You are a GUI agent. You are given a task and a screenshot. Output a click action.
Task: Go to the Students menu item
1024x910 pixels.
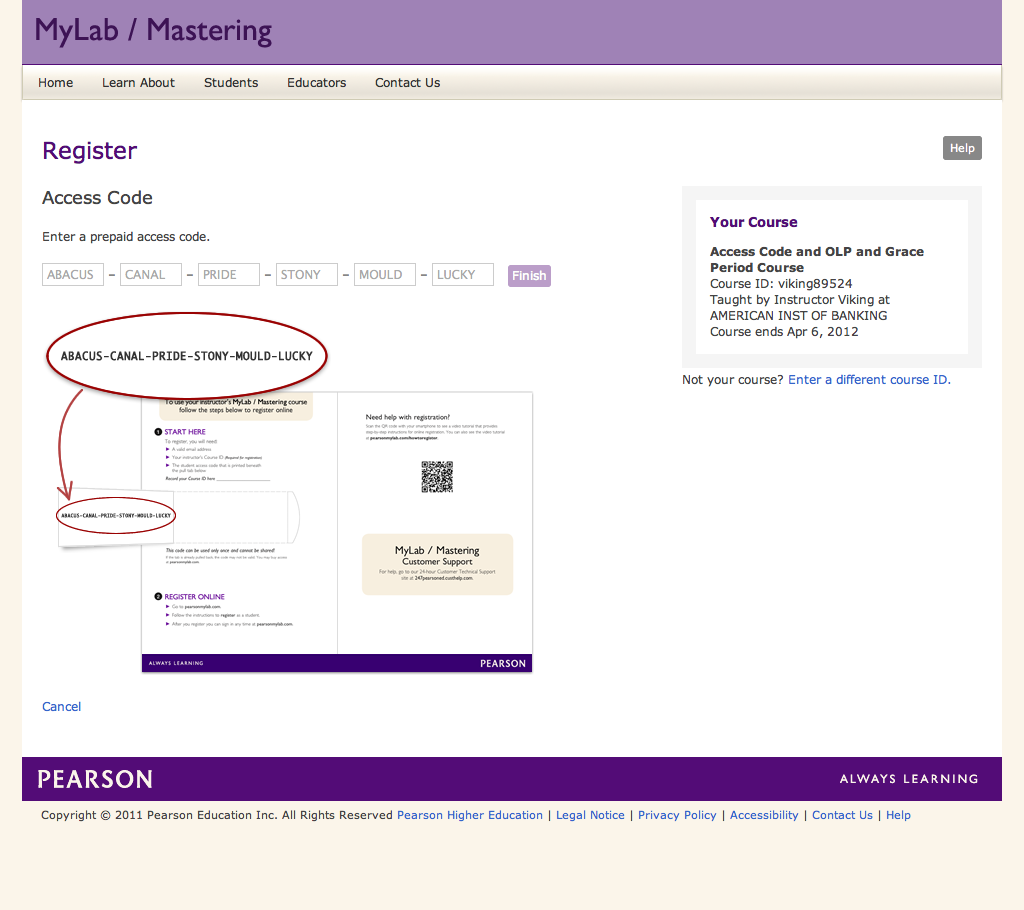[231, 83]
